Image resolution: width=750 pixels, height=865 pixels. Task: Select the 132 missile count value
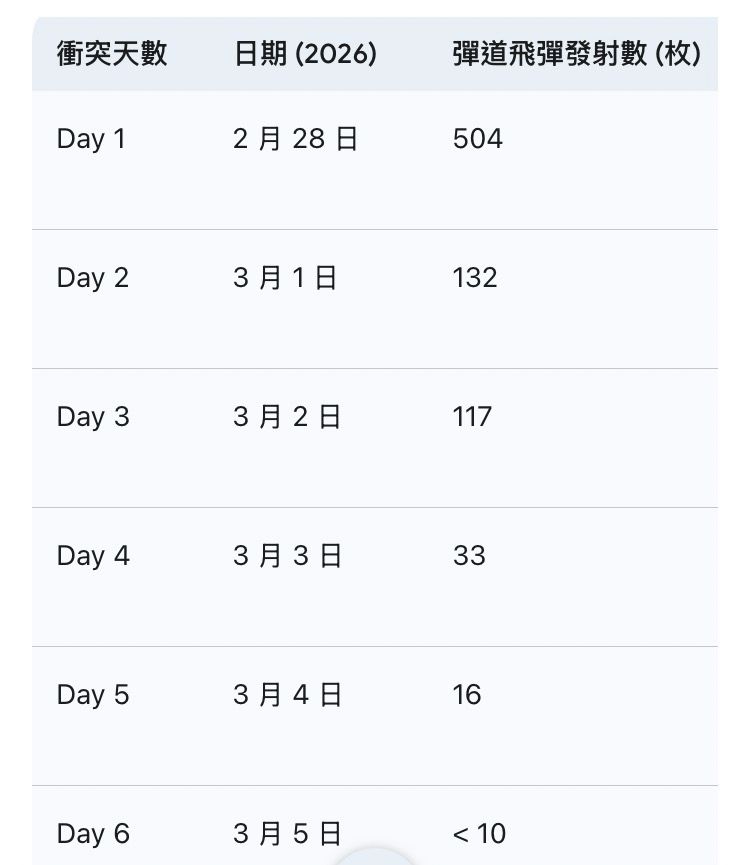point(474,278)
